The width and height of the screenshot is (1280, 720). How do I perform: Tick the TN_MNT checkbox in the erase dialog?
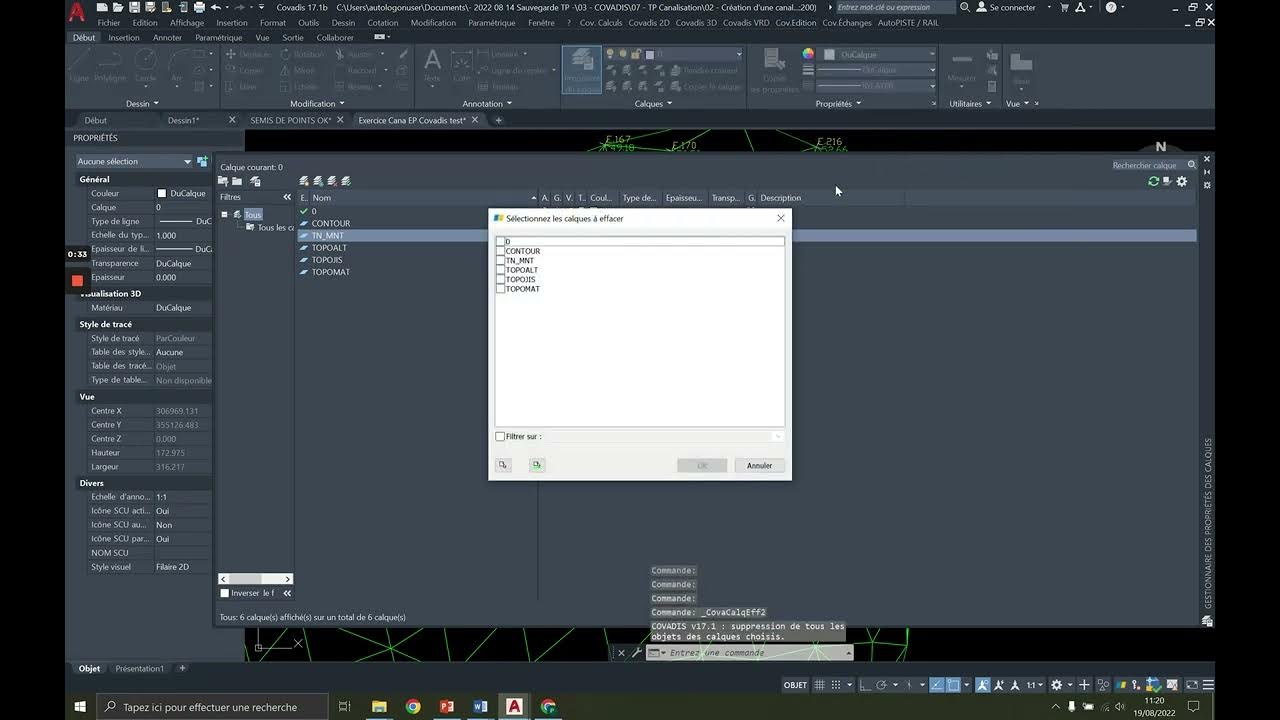click(x=501, y=260)
